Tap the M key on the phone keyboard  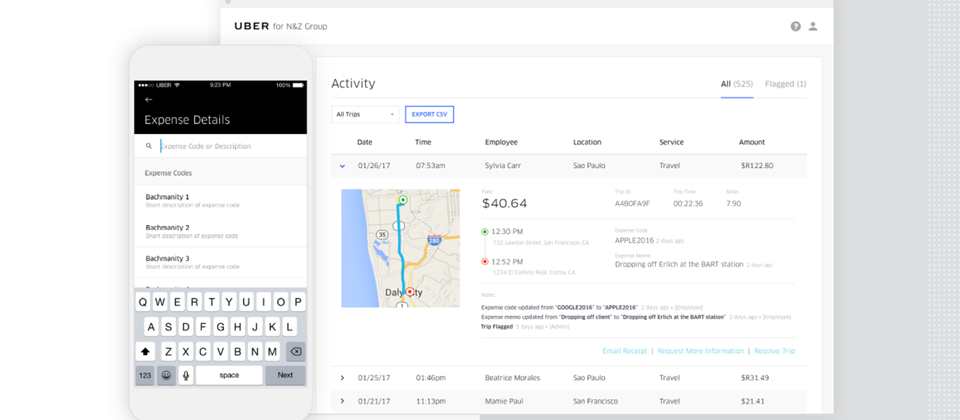point(273,351)
